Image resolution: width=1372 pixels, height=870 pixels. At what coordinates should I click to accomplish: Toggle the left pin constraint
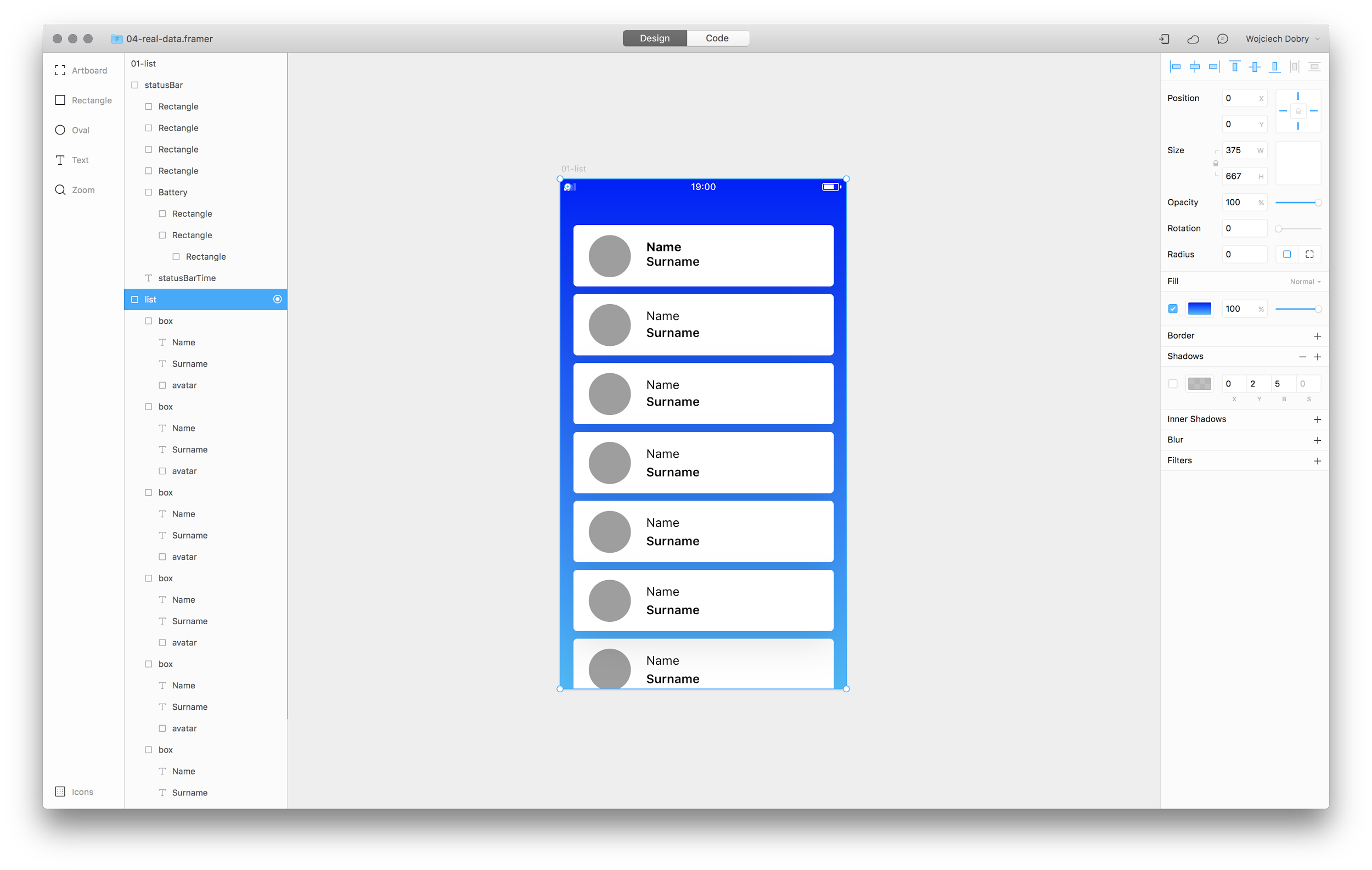[1283, 111]
